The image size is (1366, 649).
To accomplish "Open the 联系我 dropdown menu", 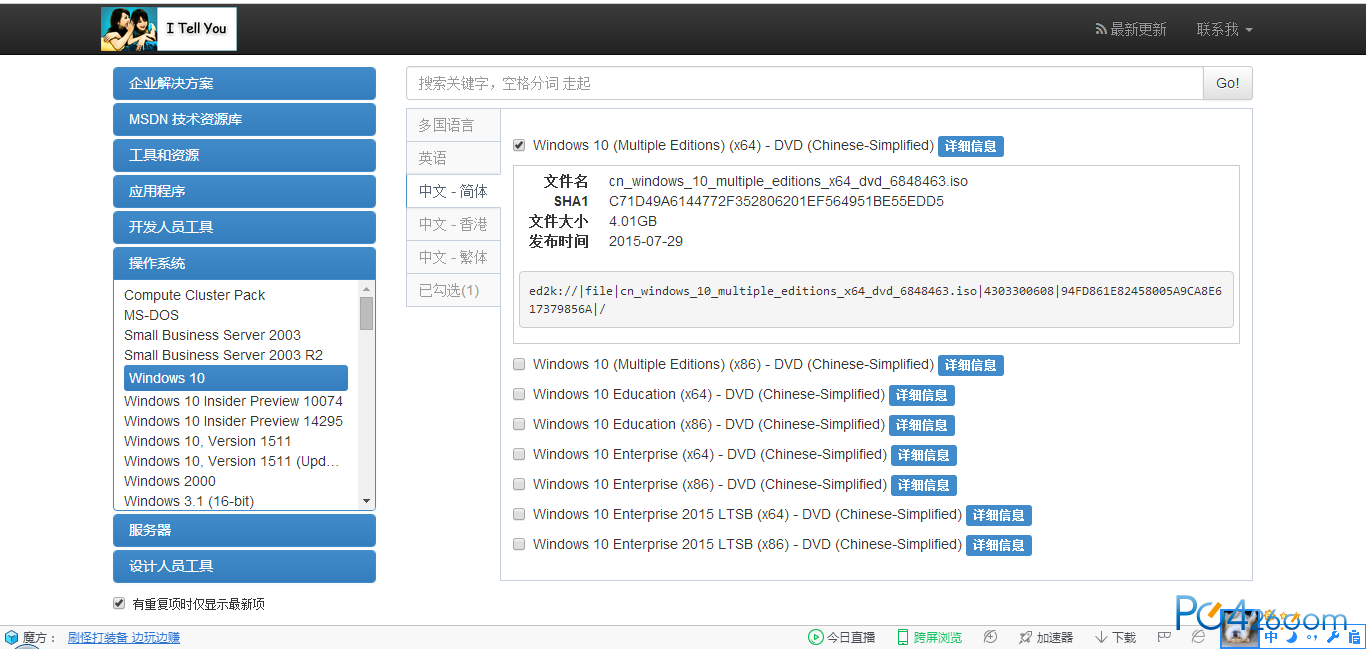I will coord(1224,29).
